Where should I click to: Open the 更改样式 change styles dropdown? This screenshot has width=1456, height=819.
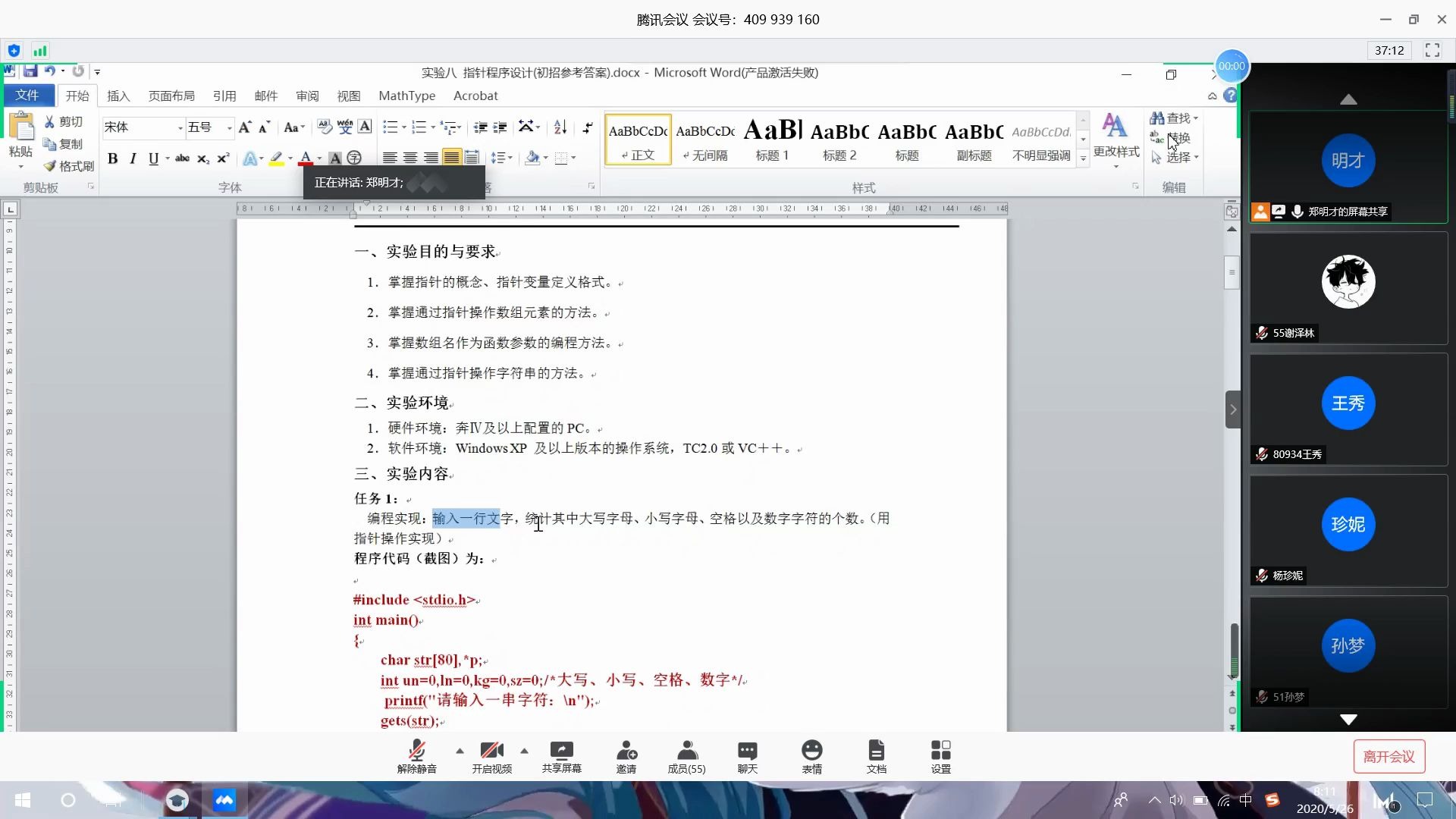click(1116, 139)
